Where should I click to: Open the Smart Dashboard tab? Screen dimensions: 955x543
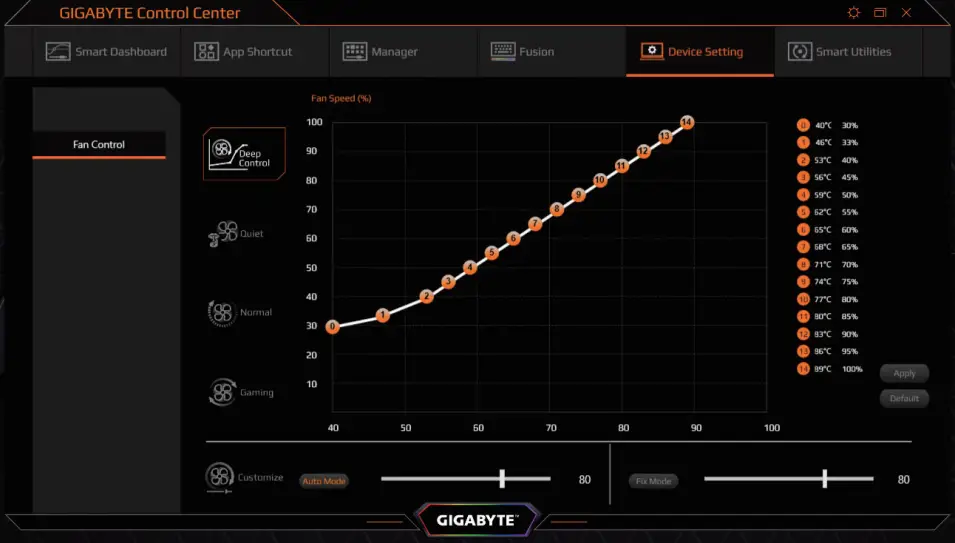point(107,52)
